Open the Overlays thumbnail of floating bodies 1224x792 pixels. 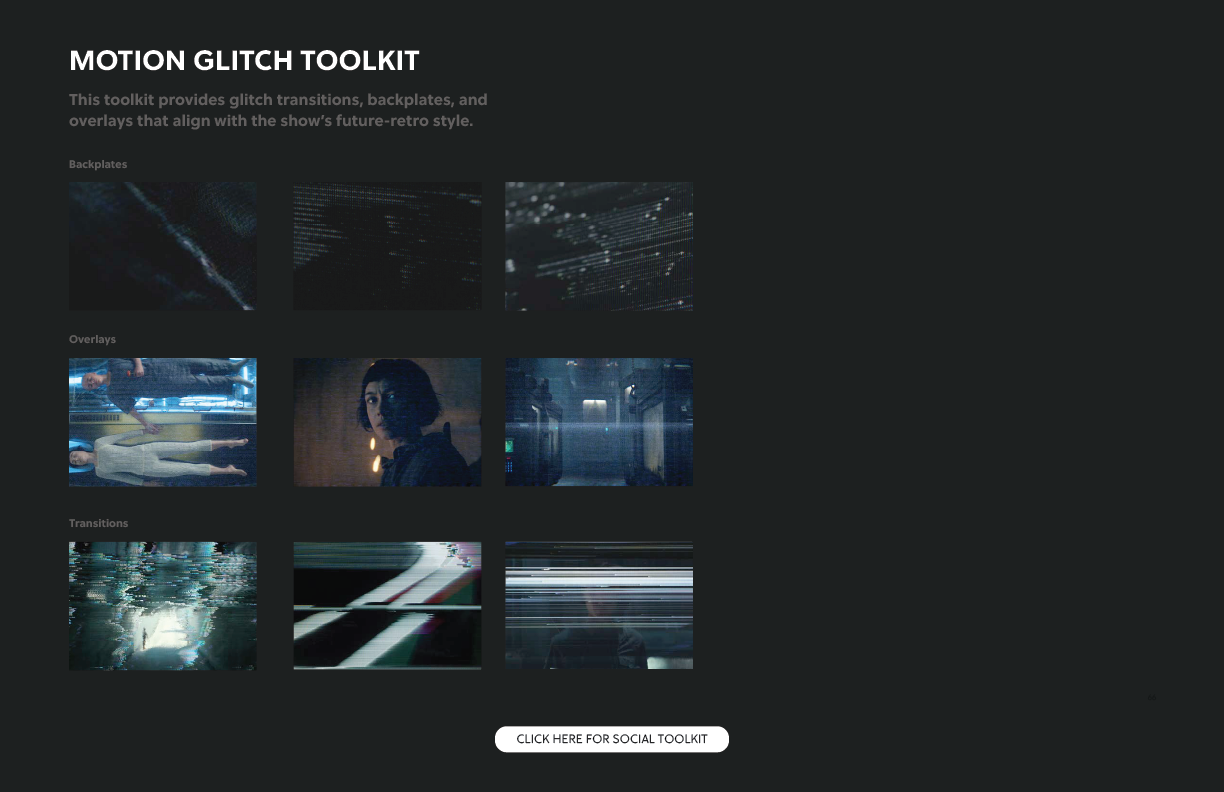(x=163, y=422)
